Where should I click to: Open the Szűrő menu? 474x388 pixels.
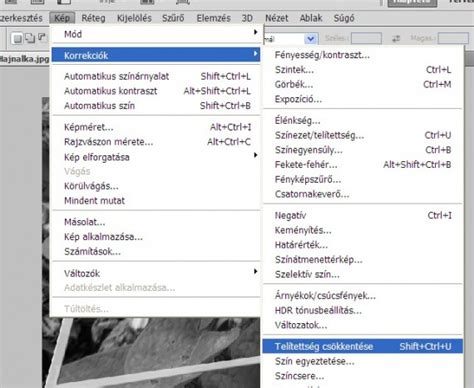pyautogui.click(x=173, y=18)
